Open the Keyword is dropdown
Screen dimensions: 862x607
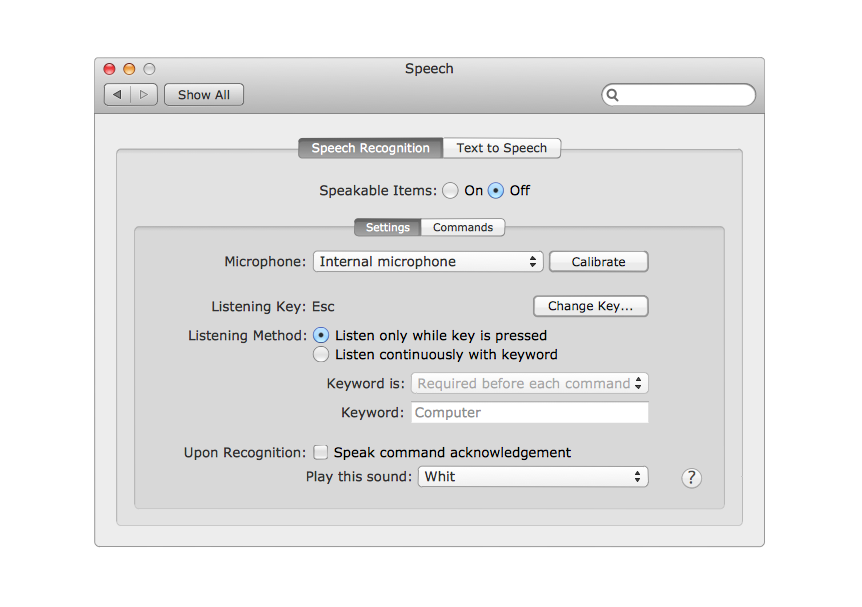(x=530, y=383)
